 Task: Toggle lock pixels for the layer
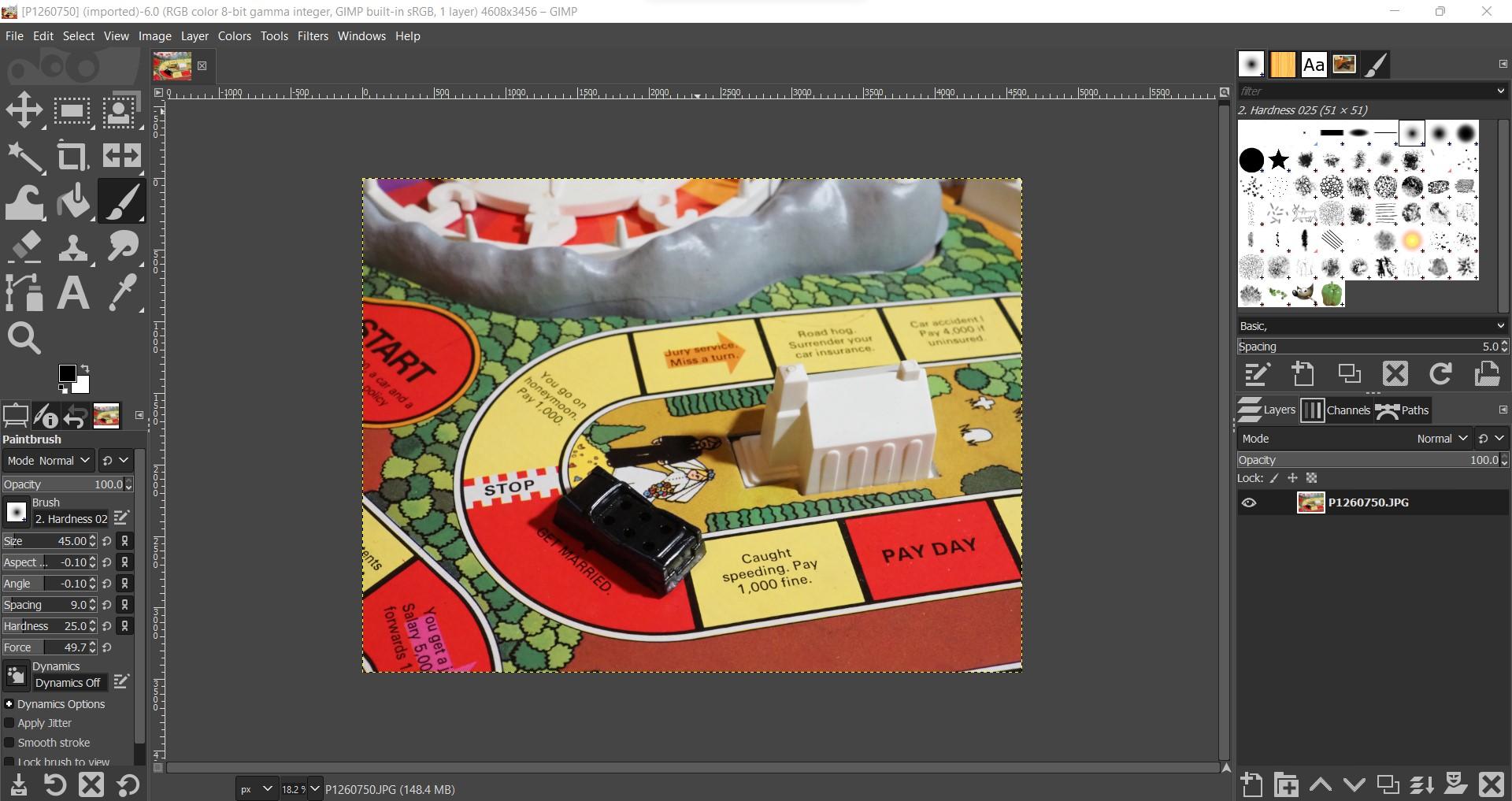[1274, 478]
